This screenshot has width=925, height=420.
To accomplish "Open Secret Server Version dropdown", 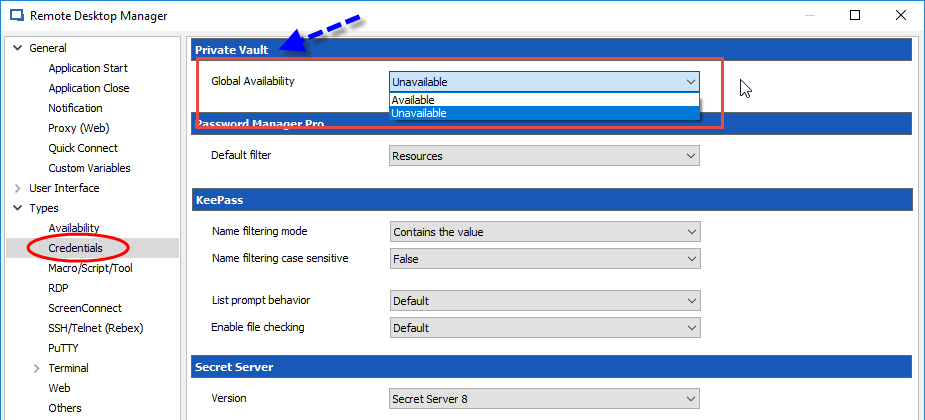I will 543,399.
